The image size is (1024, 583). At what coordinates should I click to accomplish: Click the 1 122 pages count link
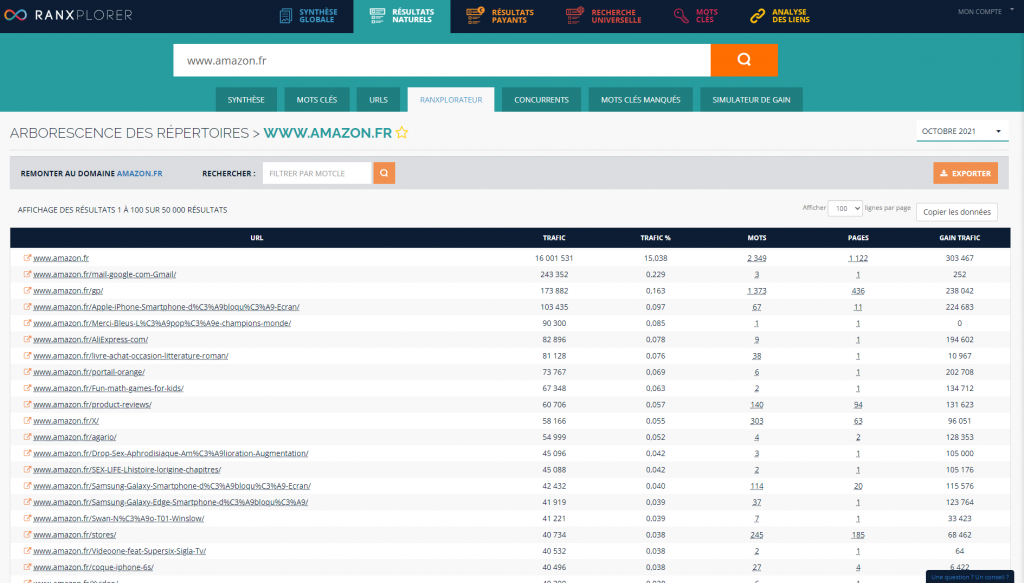click(858, 258)
